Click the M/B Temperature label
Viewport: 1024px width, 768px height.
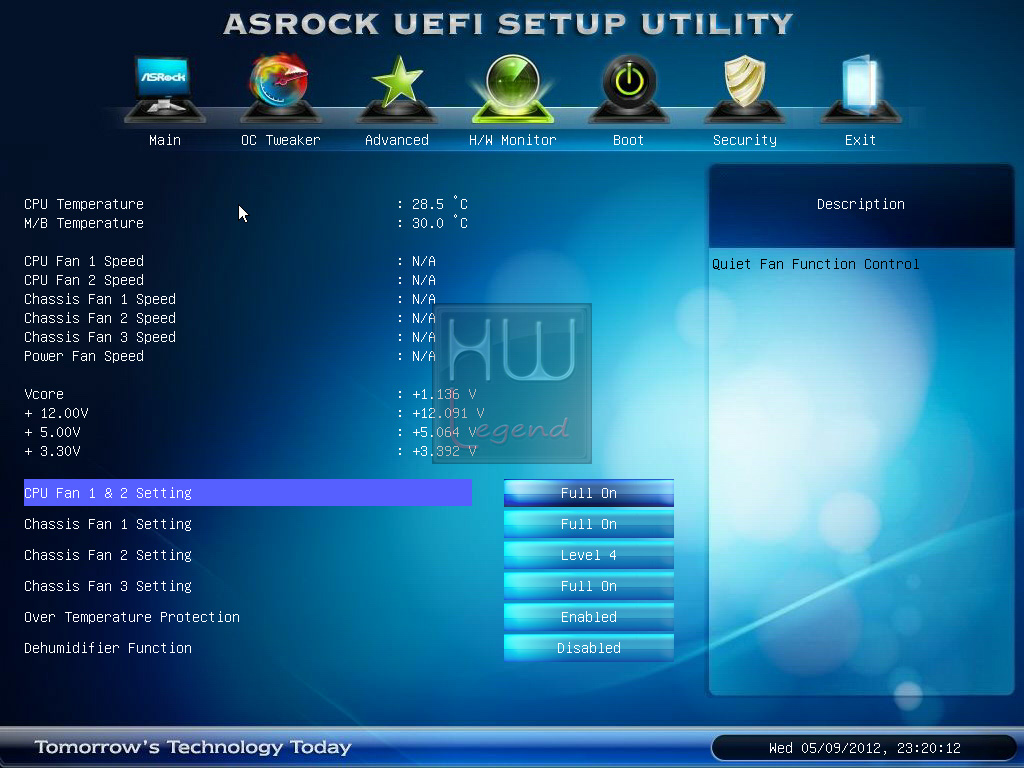pyautogui.click(x=84, y=223)
